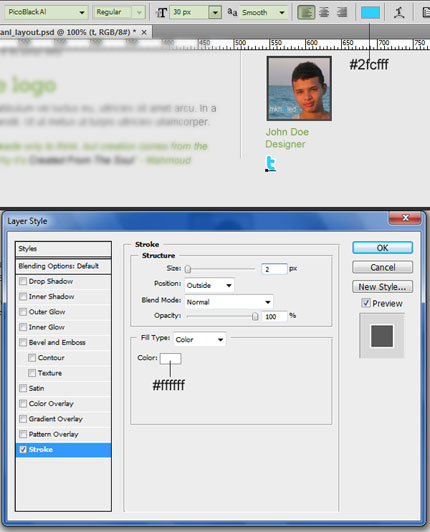Open the Create Warped Text option
This screenshot has width=430, height=532.
pyautogui.click(x=399, y=13)
